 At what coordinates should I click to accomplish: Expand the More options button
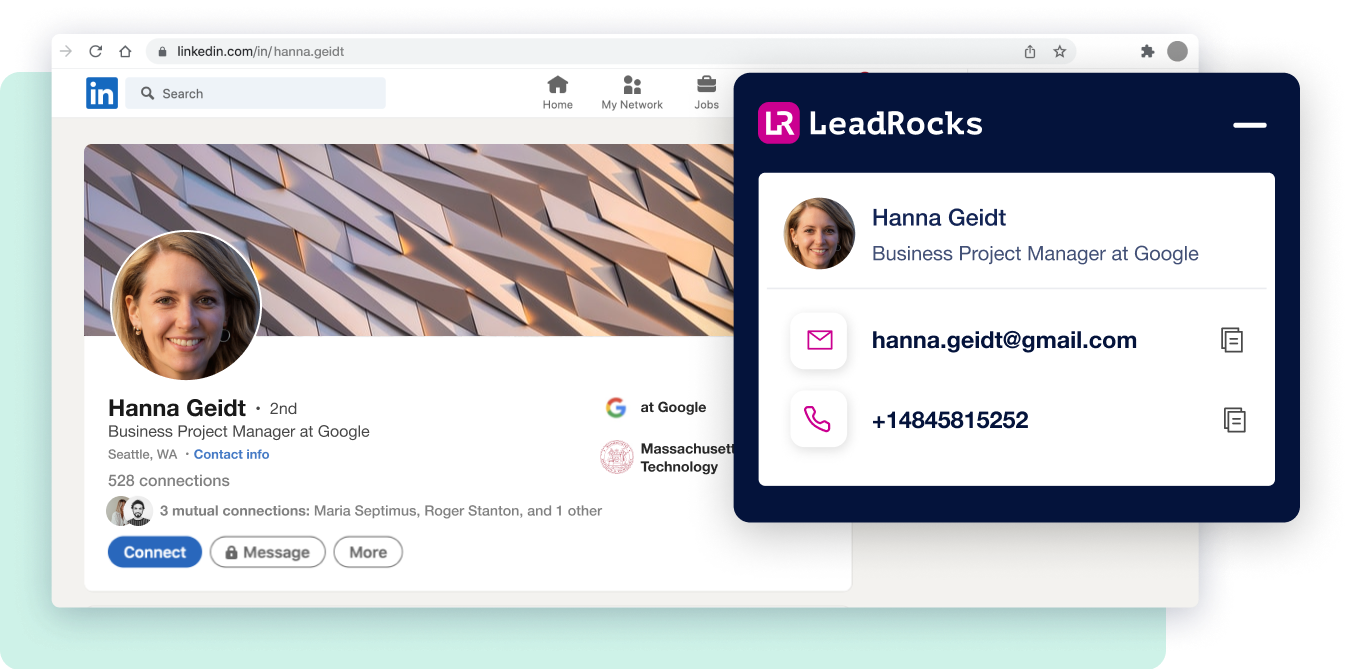tap(368, 552)
